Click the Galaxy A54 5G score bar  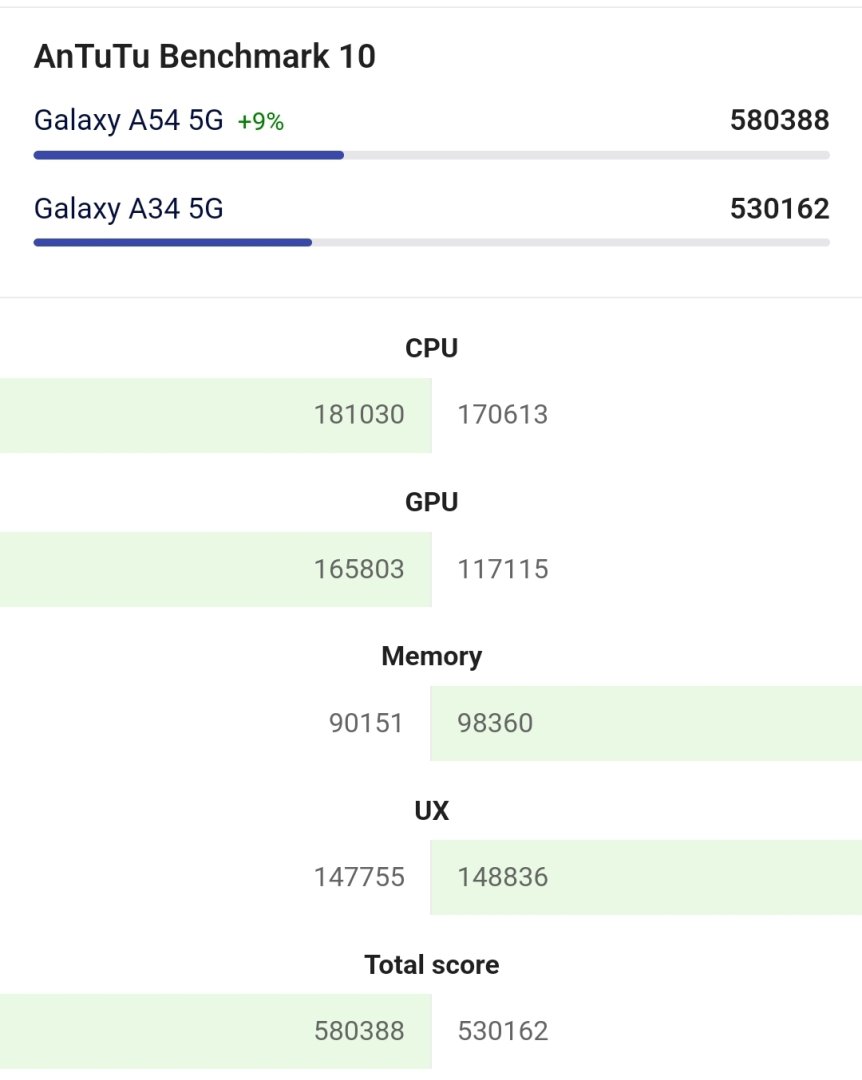[x=431, y=155]
